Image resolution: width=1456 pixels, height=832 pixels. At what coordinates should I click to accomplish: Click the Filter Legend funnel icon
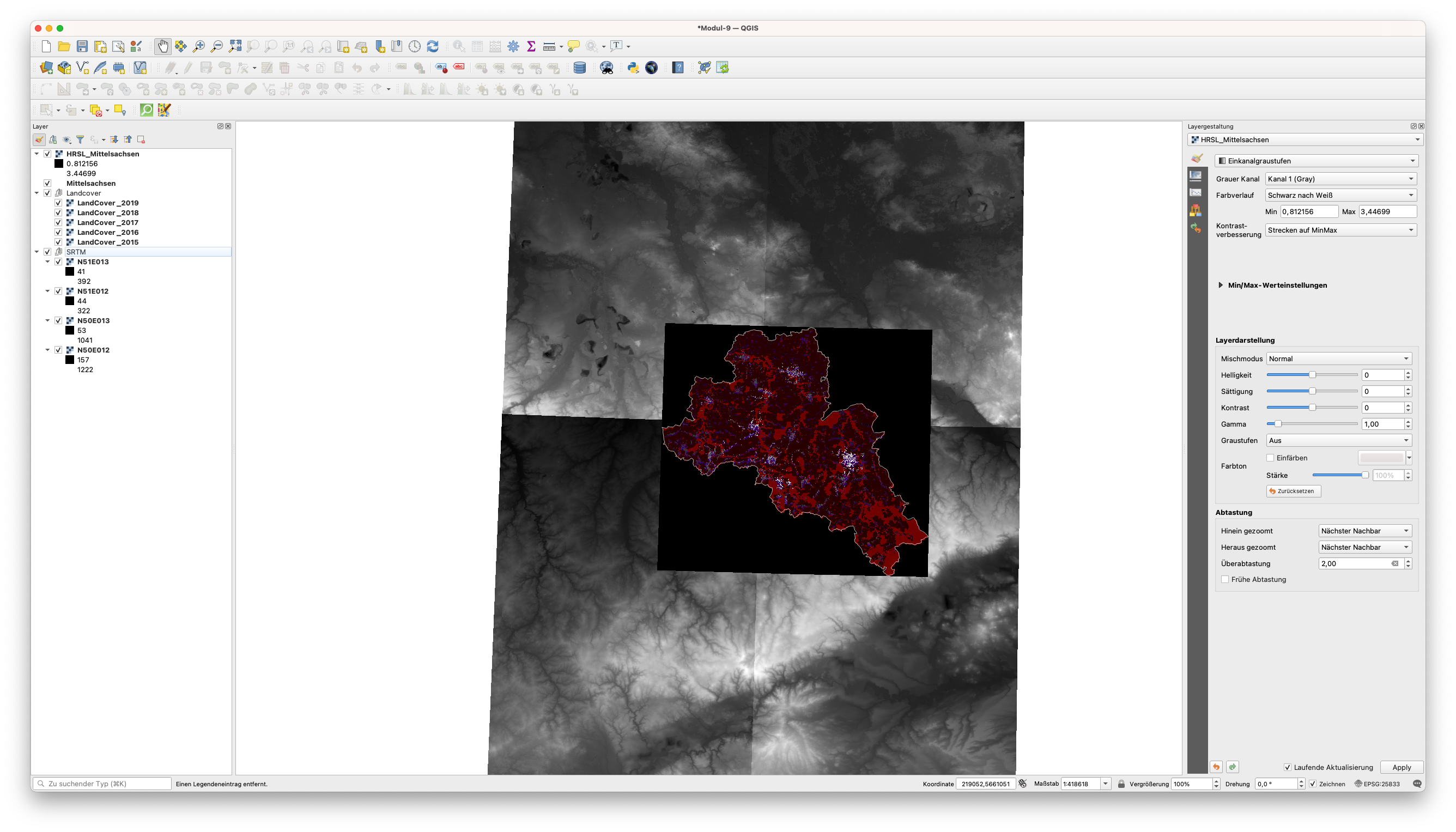(x=81, y=139)
